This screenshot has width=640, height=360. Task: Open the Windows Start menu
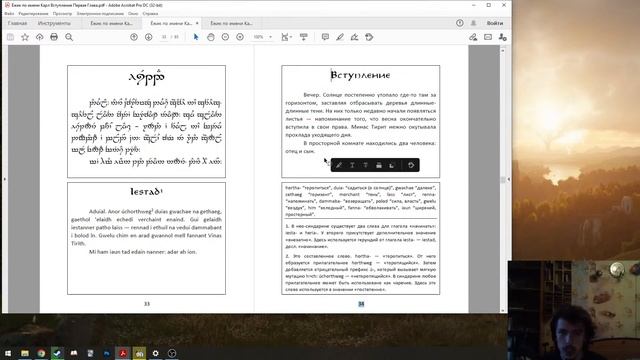pos(8,353)
